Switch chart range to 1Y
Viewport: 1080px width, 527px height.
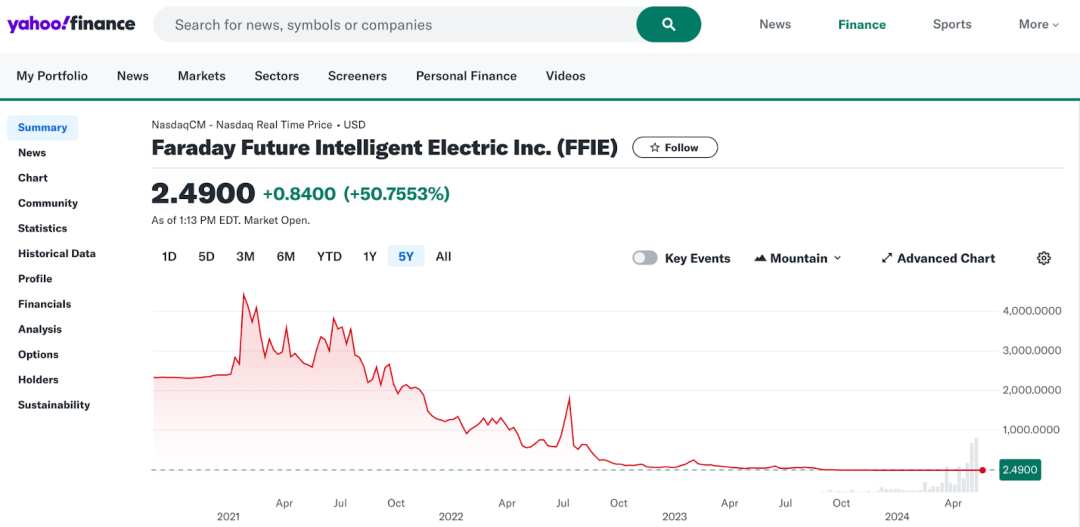pos(370,257)
